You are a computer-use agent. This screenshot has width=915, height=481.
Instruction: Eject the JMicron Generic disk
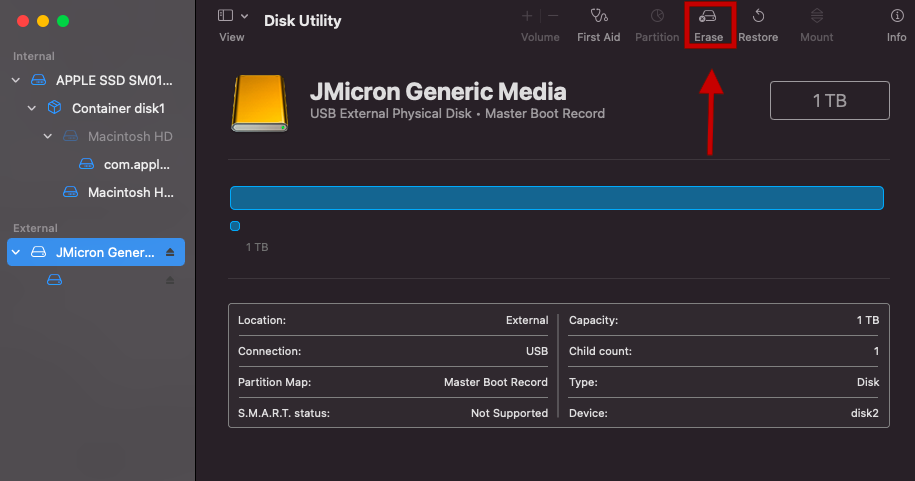click(170, 252)
